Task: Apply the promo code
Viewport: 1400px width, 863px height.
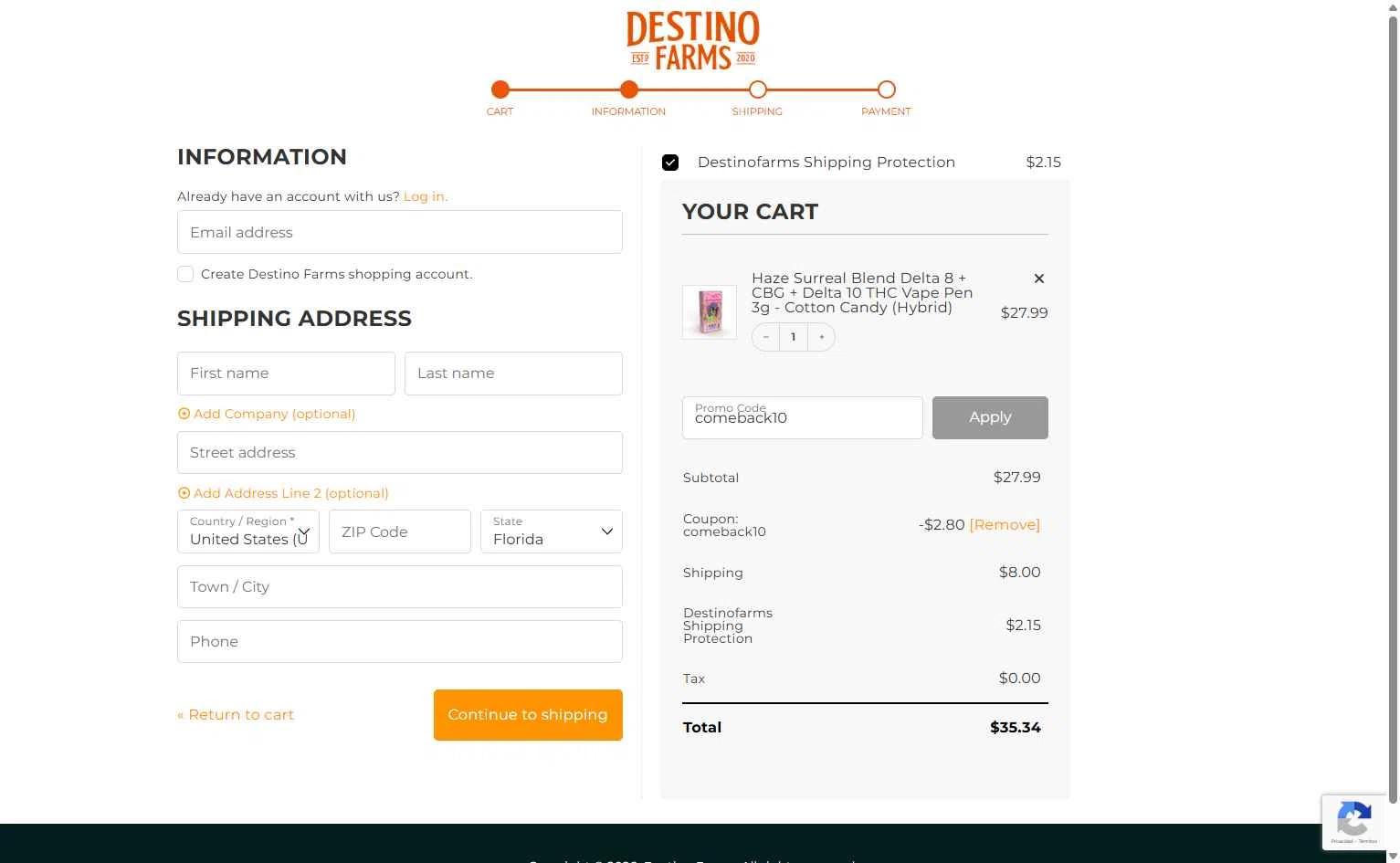Action: pos(990,417)
